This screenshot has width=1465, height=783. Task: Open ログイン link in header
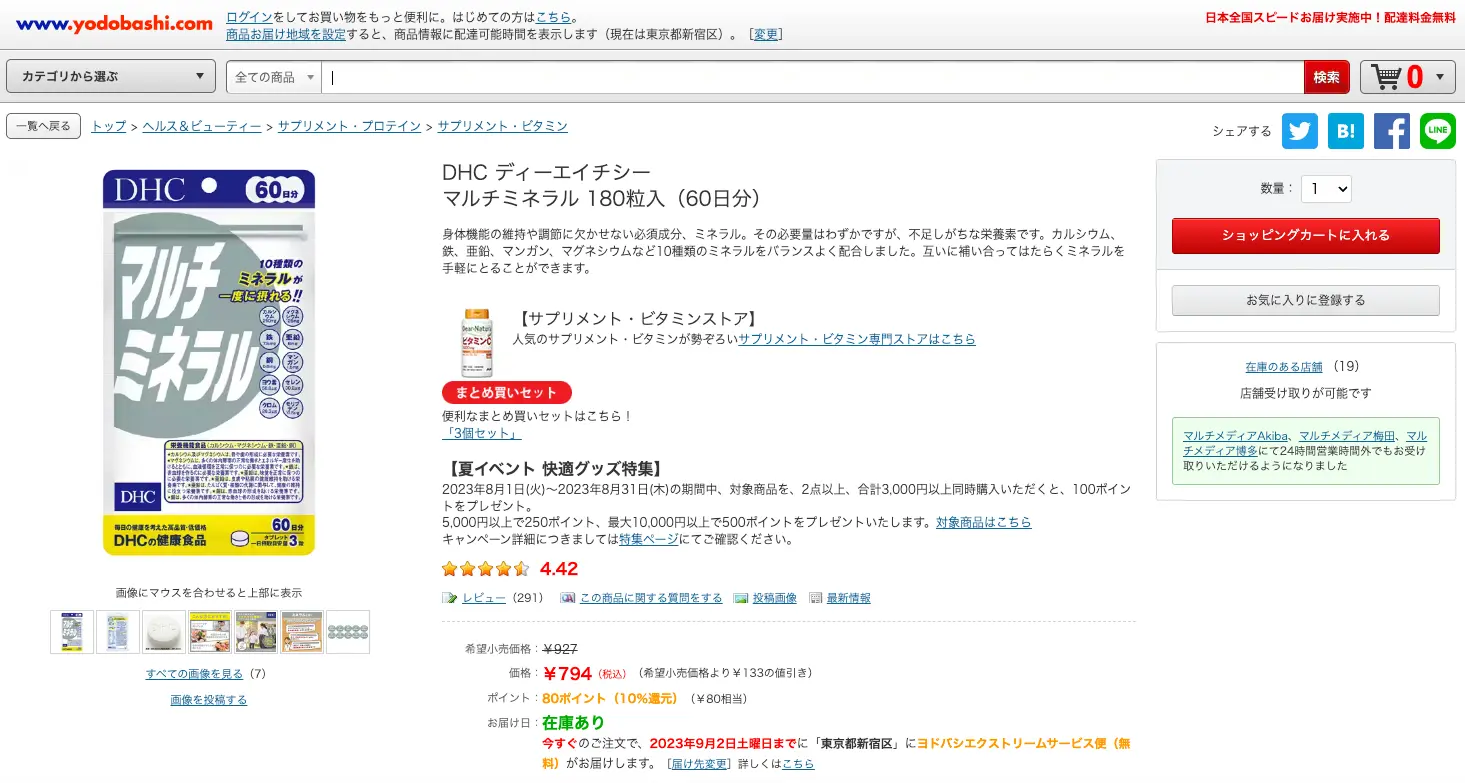point(247,18)
